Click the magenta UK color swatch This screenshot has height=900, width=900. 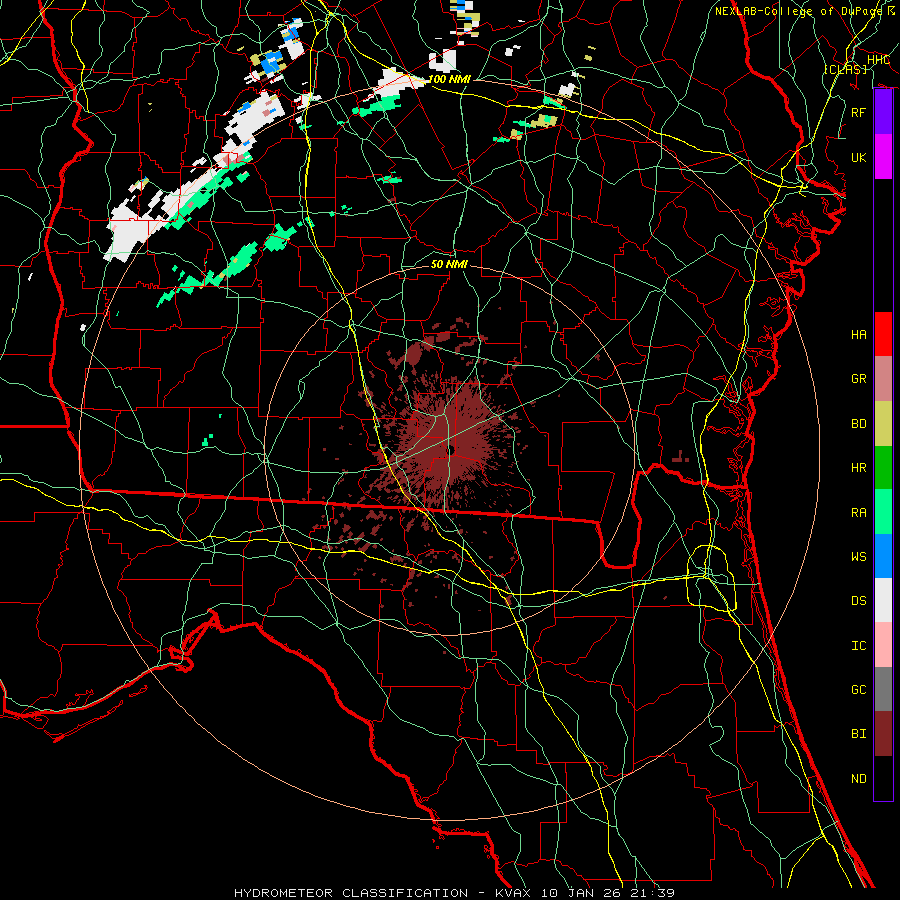coord(883,157)
